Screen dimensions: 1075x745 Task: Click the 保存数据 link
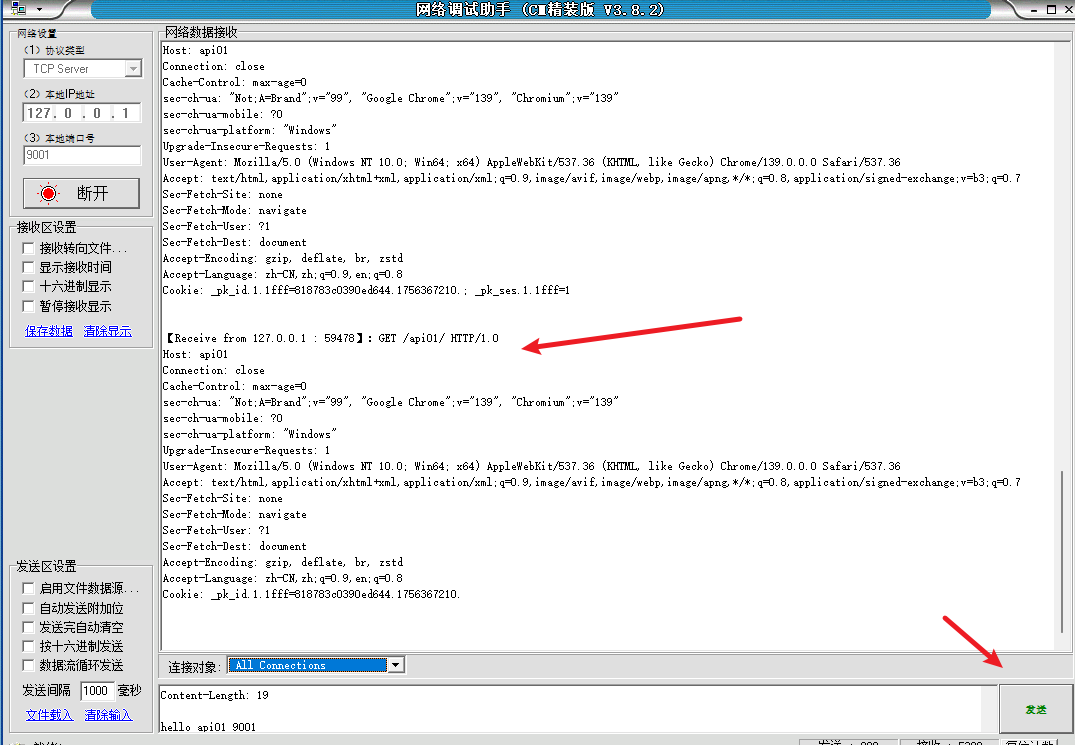click(48, 331)
